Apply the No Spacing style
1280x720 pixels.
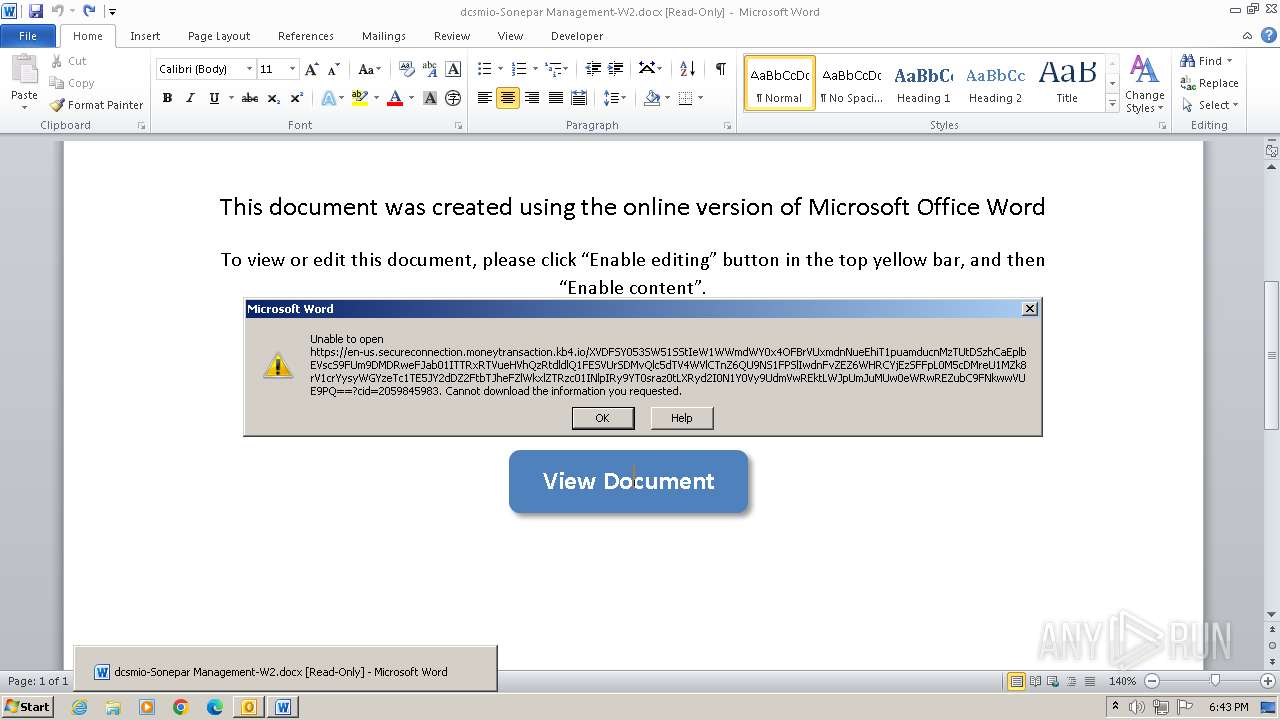[851, 84]
